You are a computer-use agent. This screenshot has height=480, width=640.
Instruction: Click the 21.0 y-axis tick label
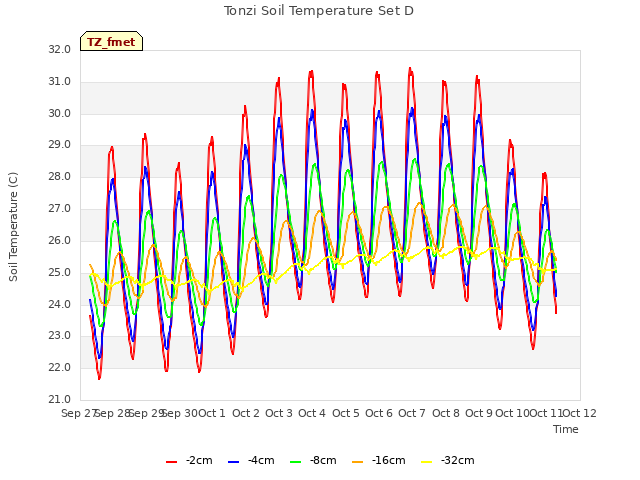60,399
